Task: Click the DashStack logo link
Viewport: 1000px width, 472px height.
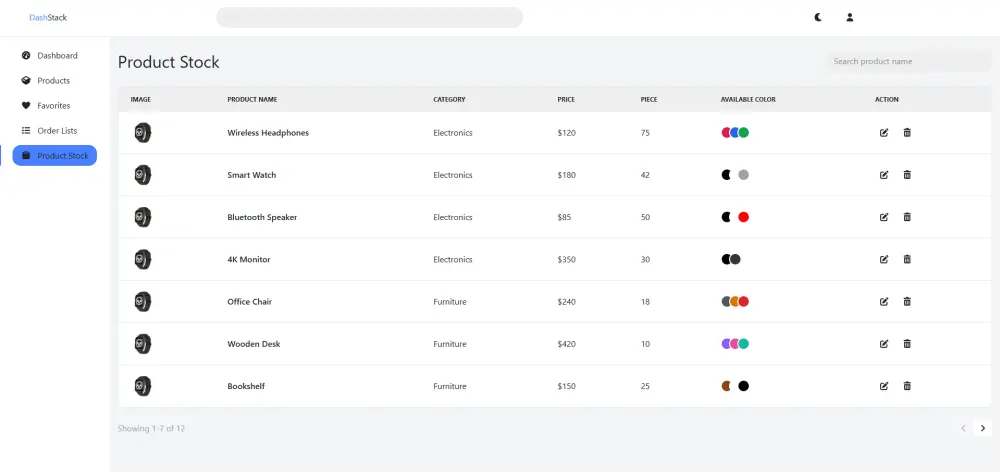Action: click(x=48, y=17)
